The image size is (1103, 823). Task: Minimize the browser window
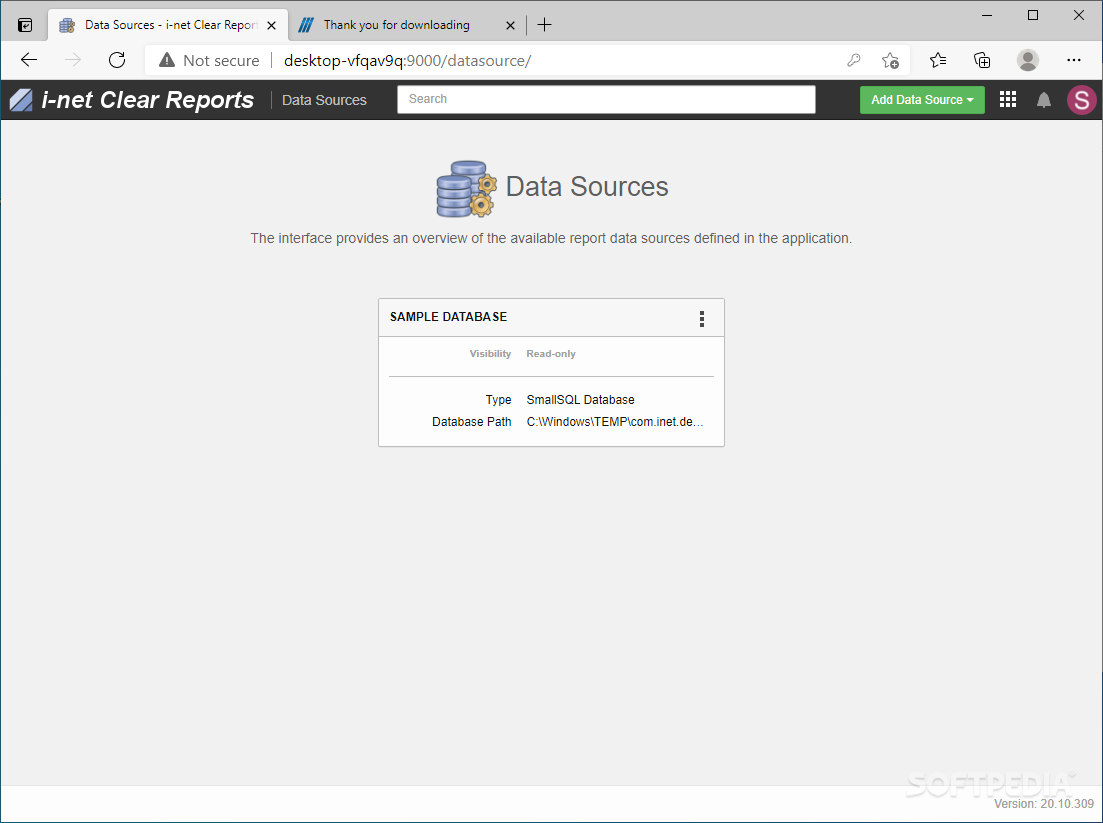(987, 15)
